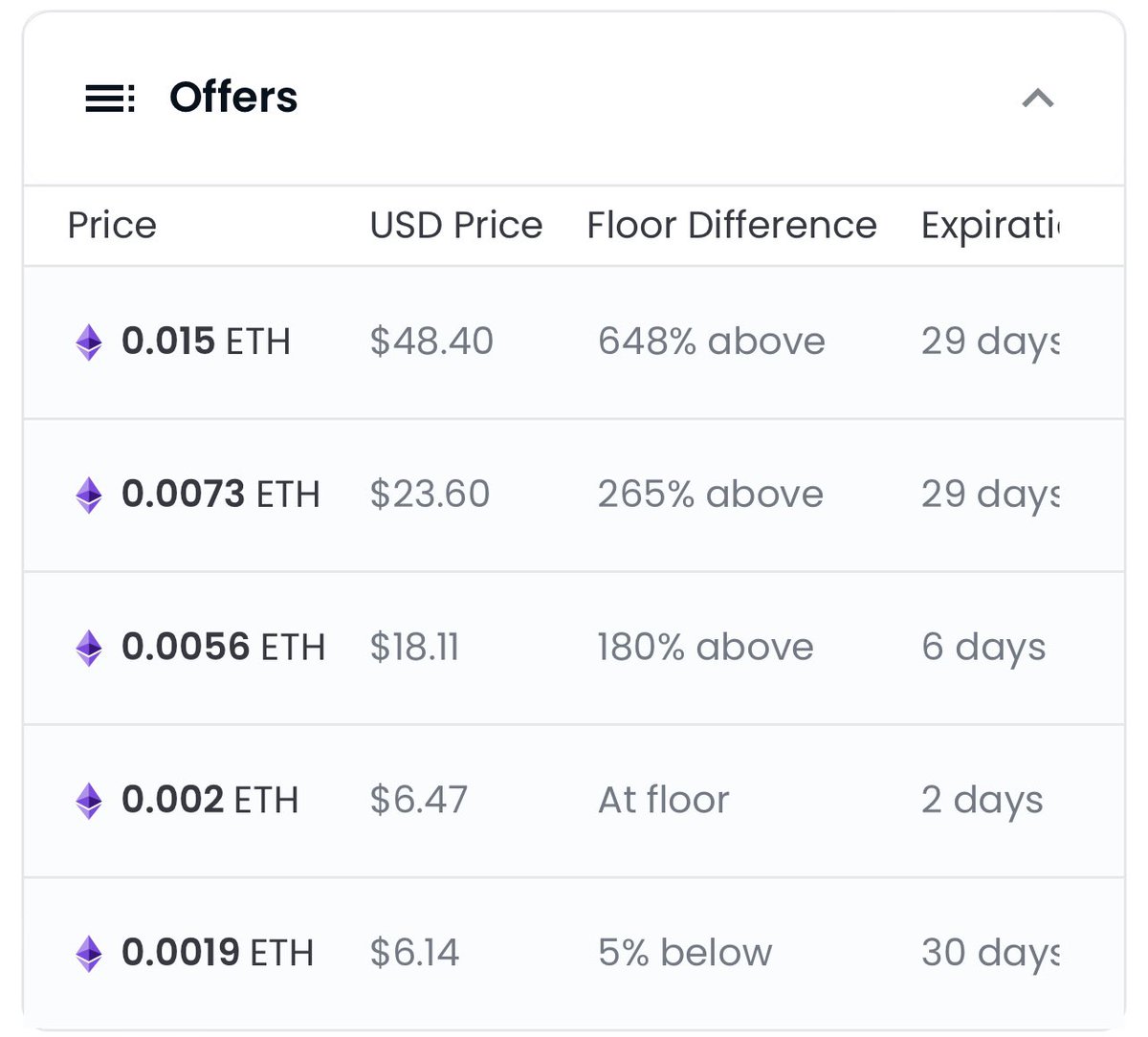Screen dimensions: 1148x1037
Task: Open the 0.0073 ETH offer
Action: pyautogui.click(x=574, y=496)
